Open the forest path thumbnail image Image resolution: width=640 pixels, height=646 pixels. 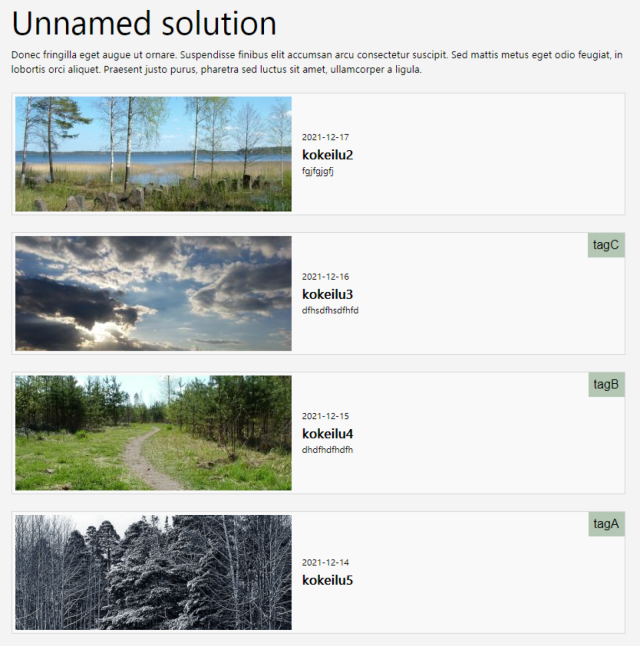(x=153, y=433)
